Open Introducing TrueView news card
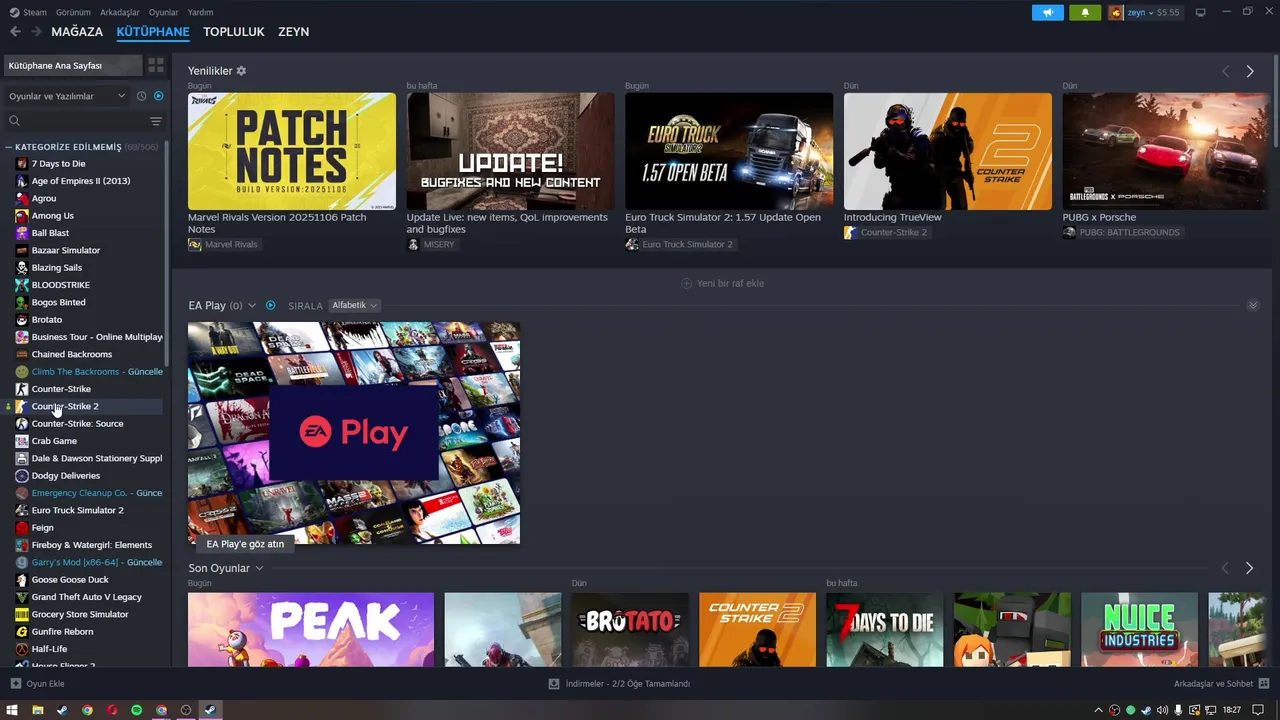This screenshot has height=720, width=1280. coord(947,151)
